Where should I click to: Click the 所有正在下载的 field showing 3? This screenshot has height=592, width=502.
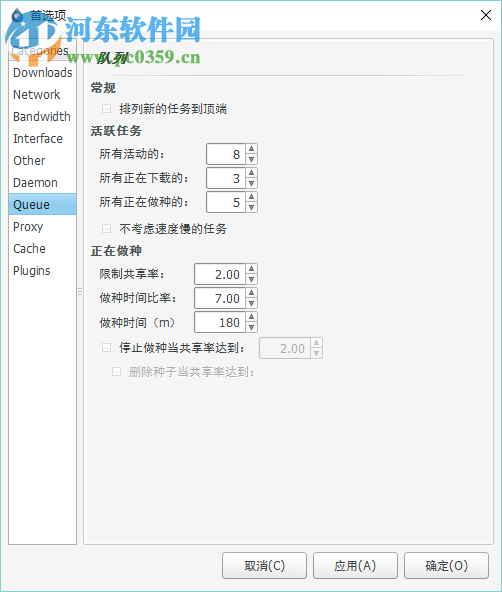click(x=226, y=178)
